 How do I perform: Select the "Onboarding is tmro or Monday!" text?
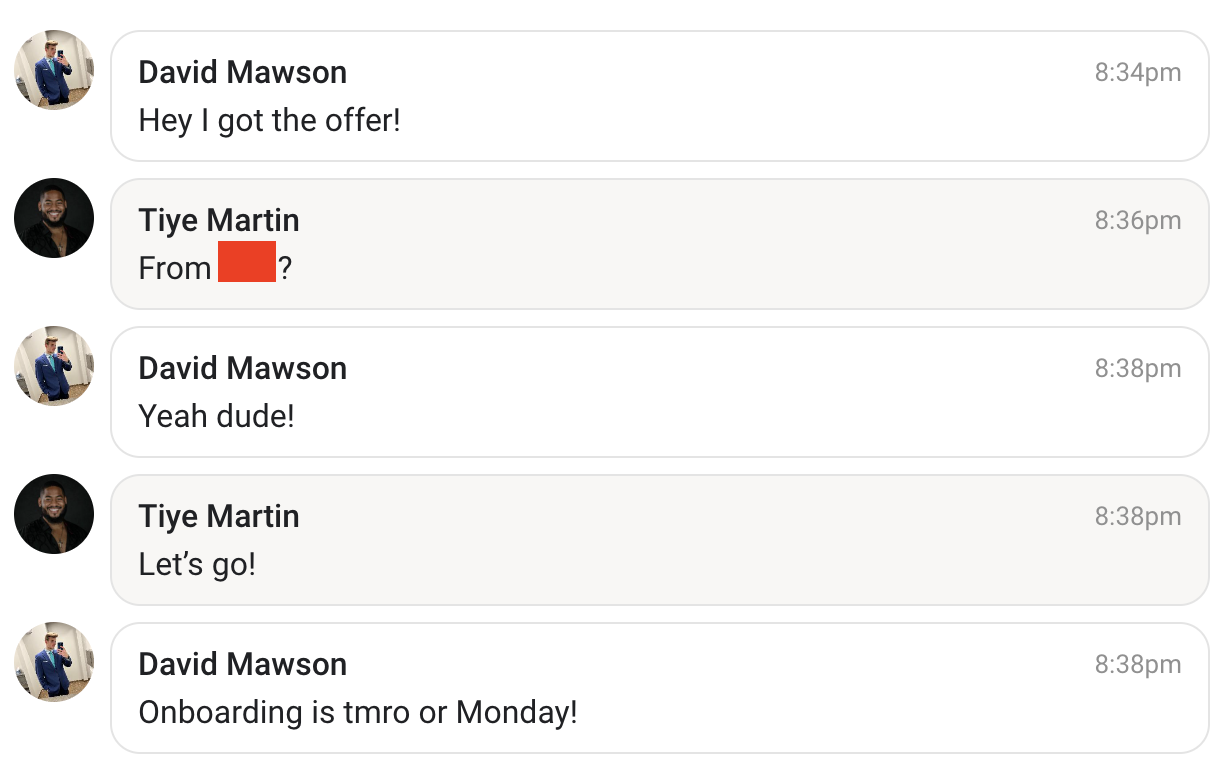coord(357,712)
